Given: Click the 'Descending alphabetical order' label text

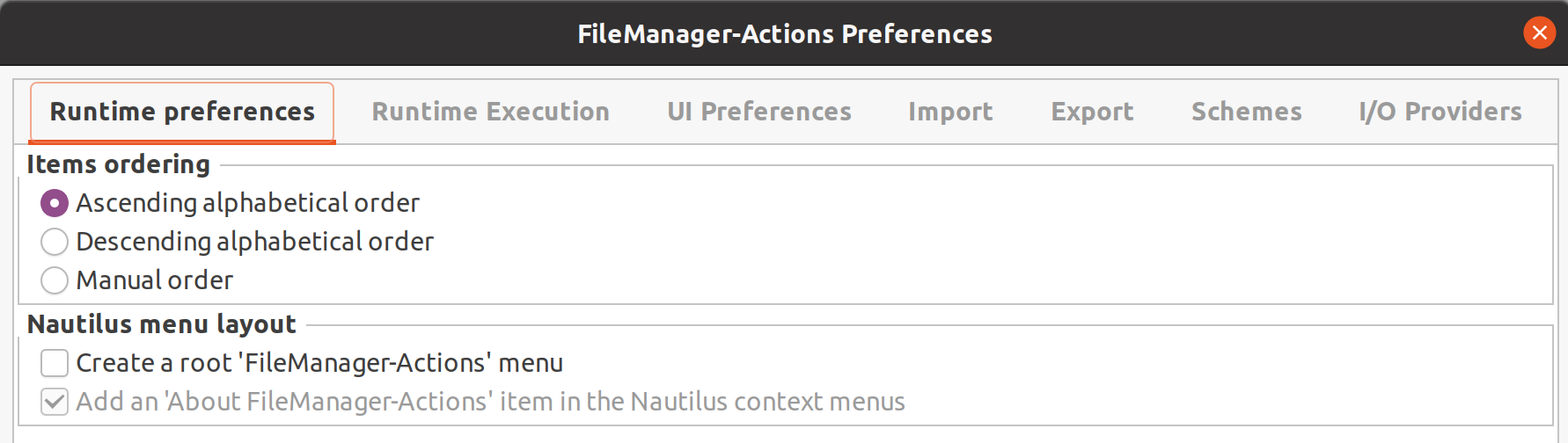Looking at the screenshot, I should point(255,242).
